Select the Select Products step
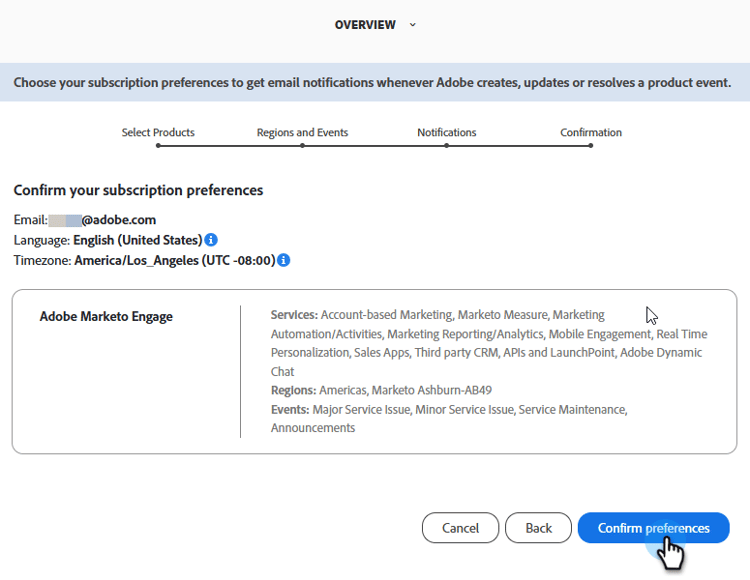Screen dimensions: 750x580 click(x=158, y=132)
